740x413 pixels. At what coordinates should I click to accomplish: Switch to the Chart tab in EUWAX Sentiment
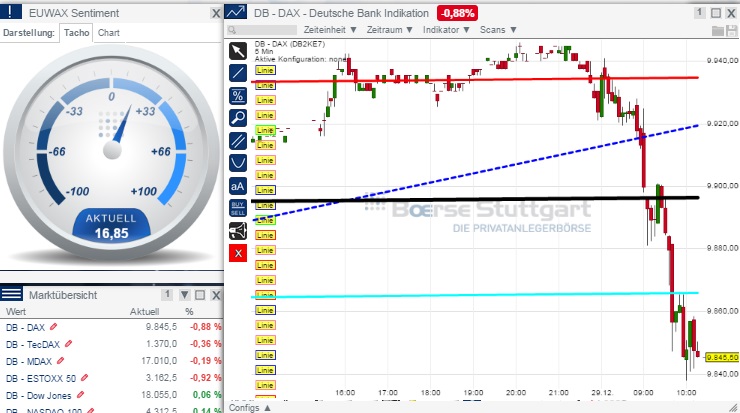[109, 33]
